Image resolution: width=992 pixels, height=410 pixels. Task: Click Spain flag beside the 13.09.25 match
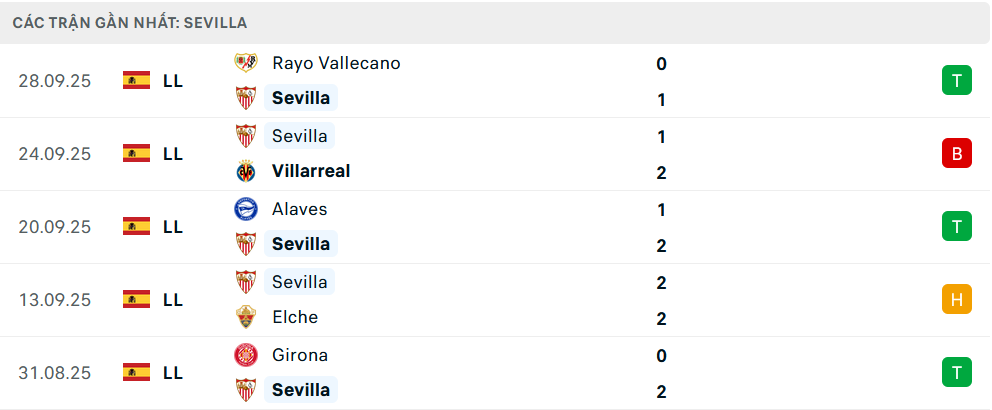click(x=136, y=299)
